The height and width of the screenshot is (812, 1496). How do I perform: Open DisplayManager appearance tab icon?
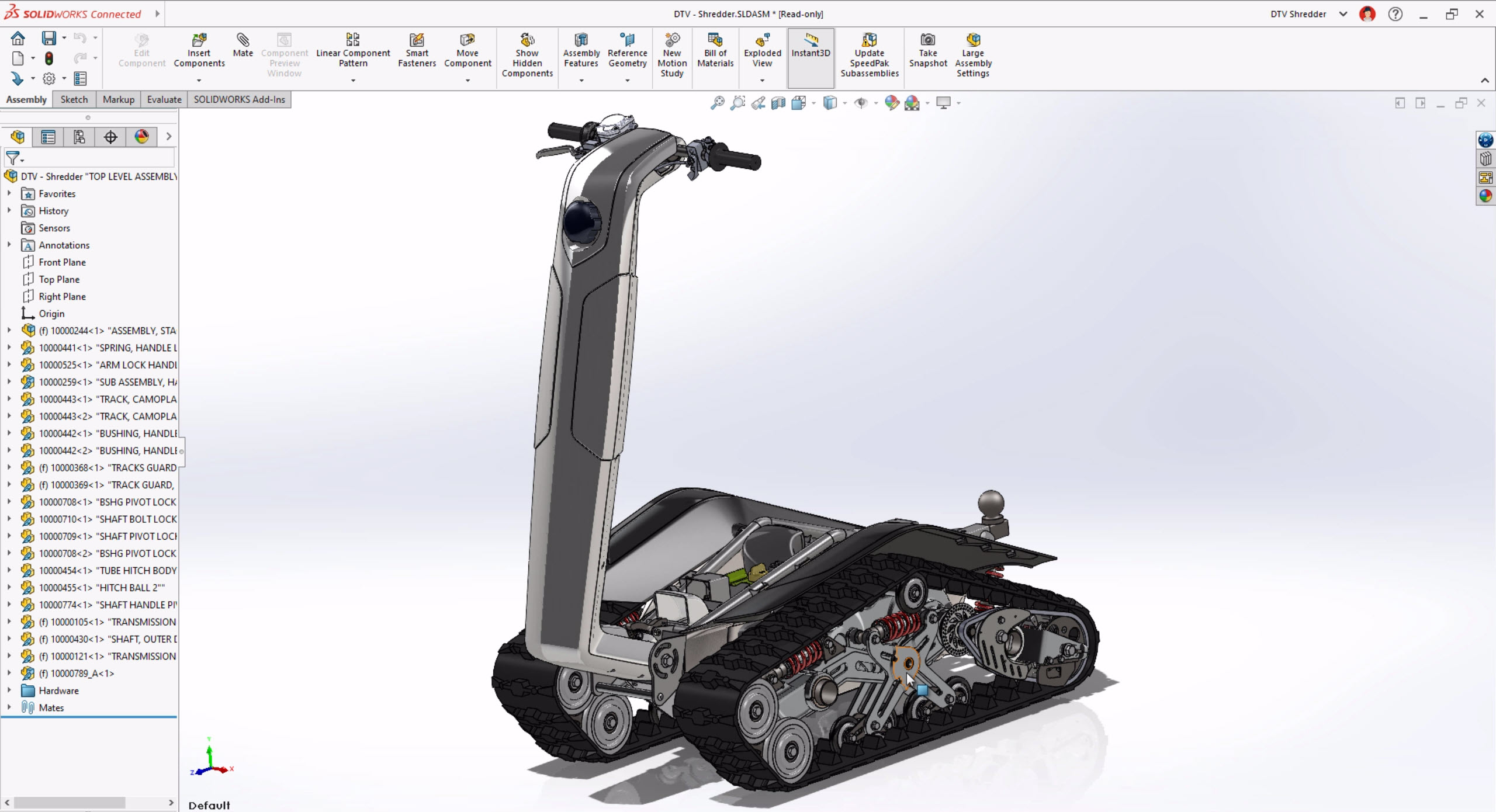pyautogui.click(x=141, y=137)
